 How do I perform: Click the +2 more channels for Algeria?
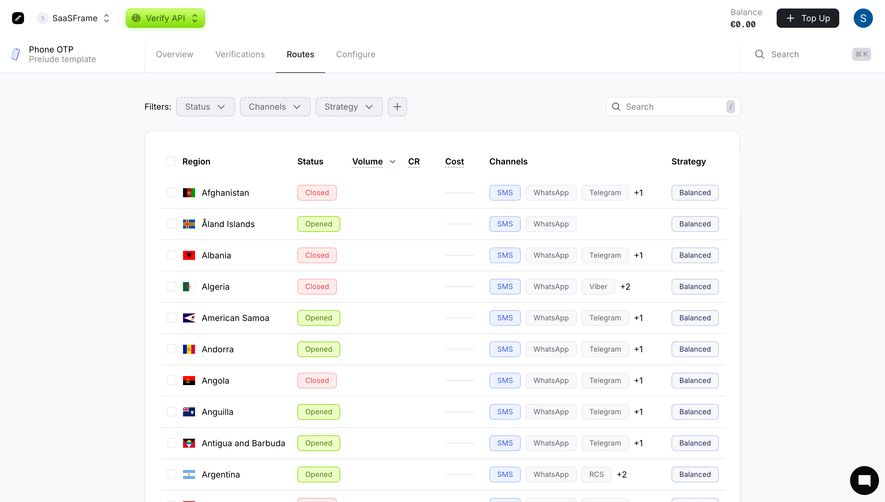point(625,287)
